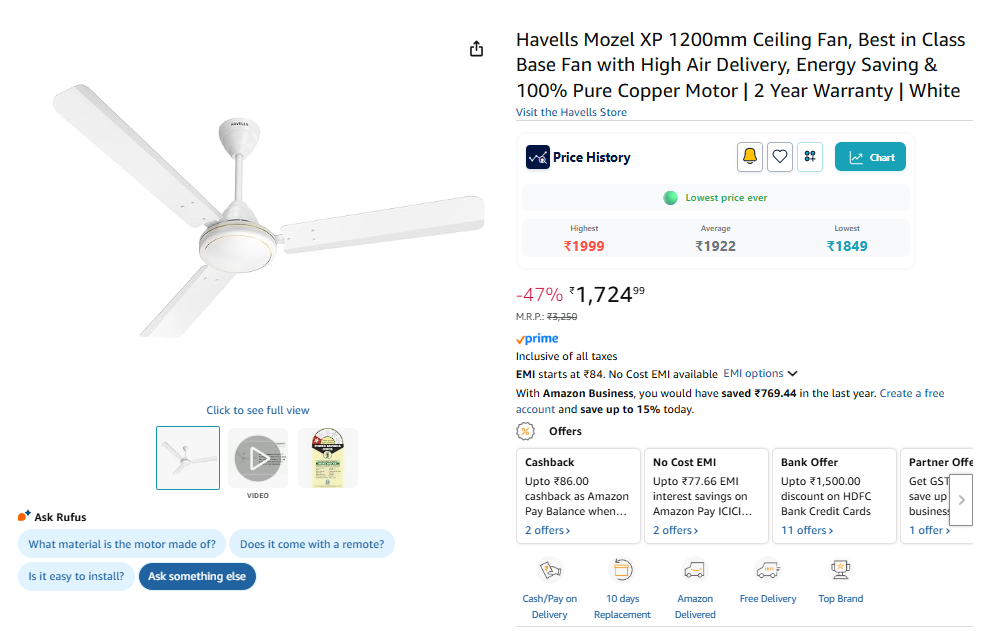Set a price alert with bell icon
This screenshot has width=983, height=631.
750,157
